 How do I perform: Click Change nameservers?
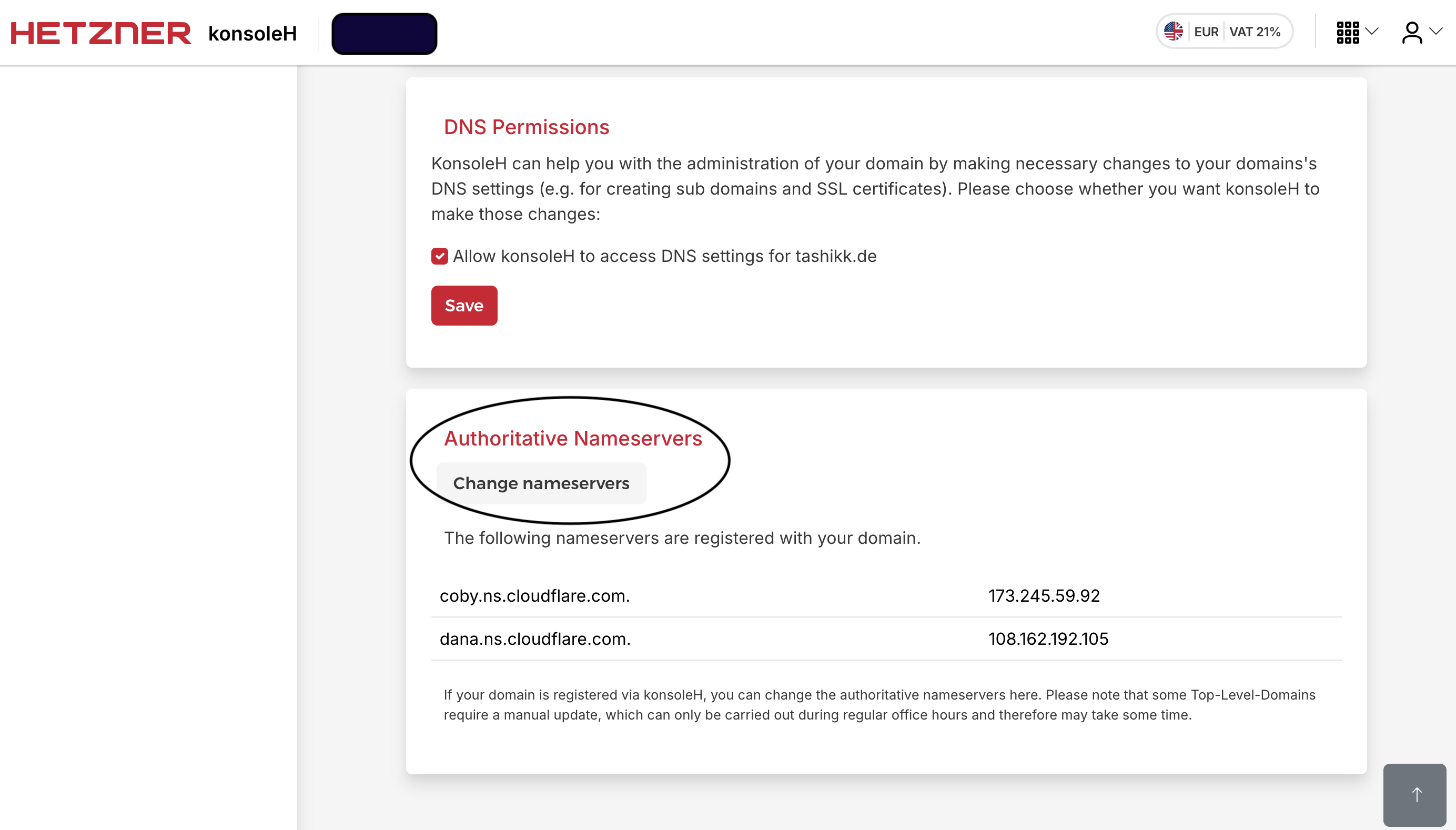(x=540, y=483)
